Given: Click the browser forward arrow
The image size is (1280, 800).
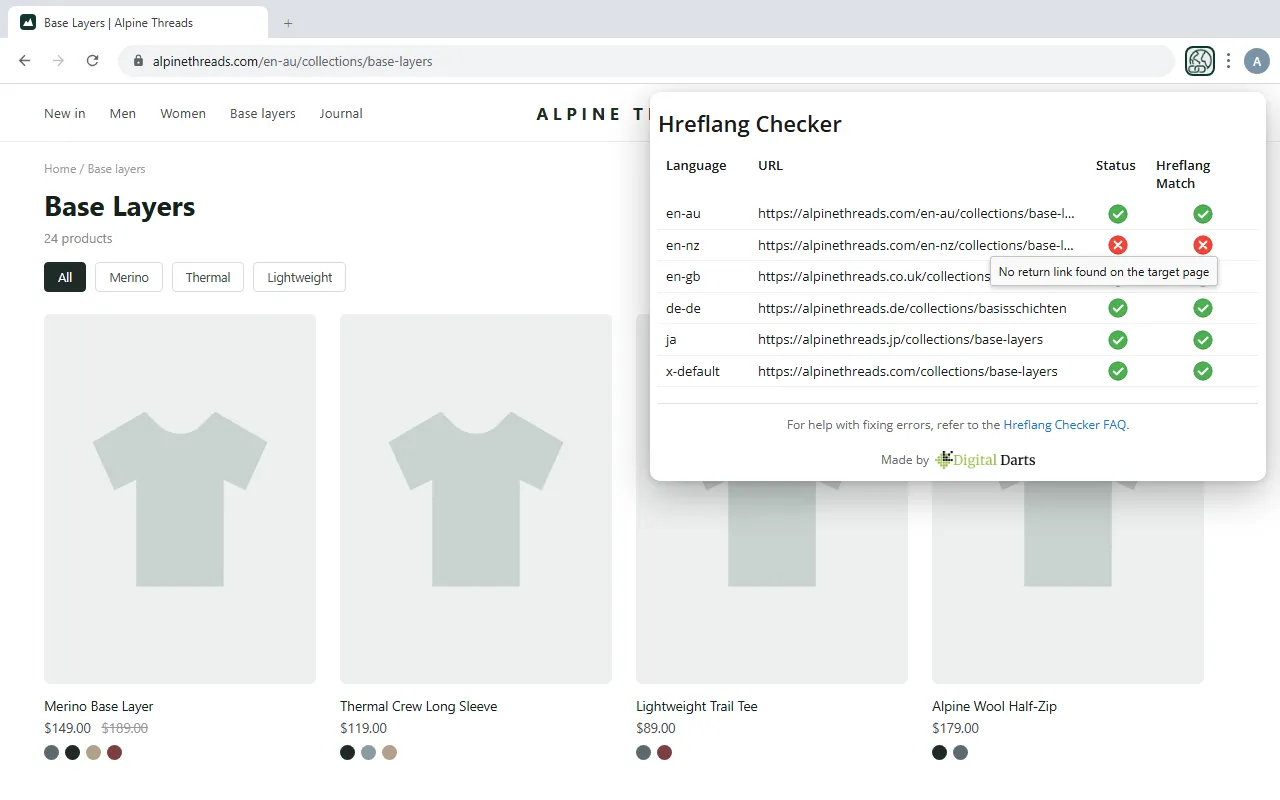Looking at the screenshot, I should (x=58, y=61).
